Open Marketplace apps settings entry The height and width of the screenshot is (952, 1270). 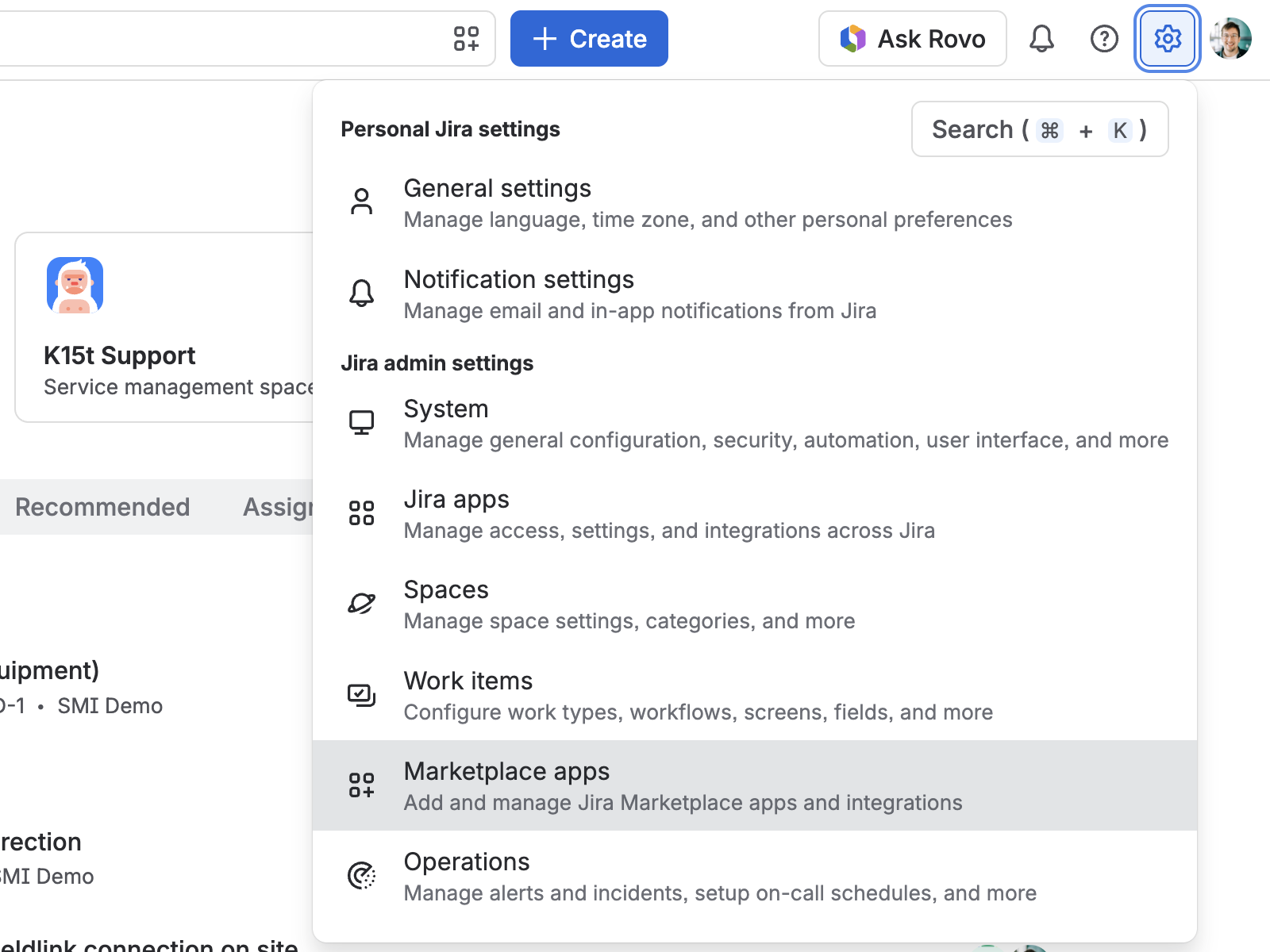pyautogui.click(x=755, y=786)
